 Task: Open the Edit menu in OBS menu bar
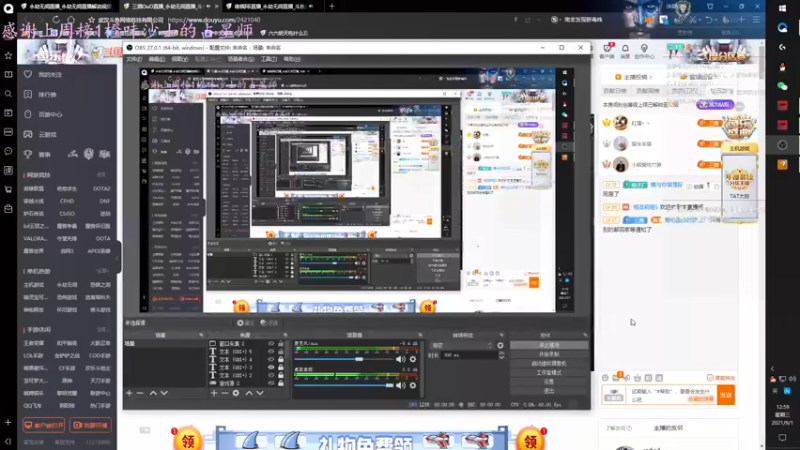pyautogui.click(x=156, y=59)
